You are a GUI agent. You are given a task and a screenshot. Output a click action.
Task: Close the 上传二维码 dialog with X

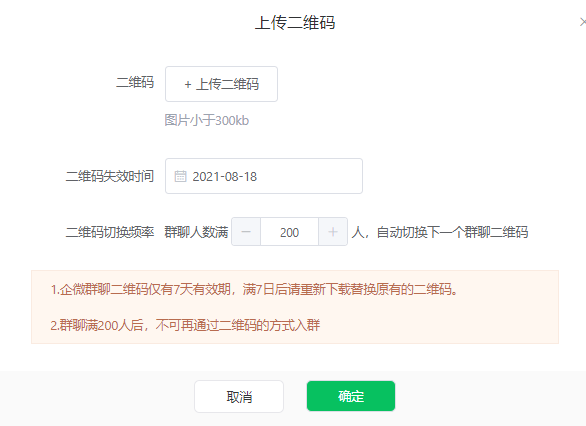(x=583, y=22)
